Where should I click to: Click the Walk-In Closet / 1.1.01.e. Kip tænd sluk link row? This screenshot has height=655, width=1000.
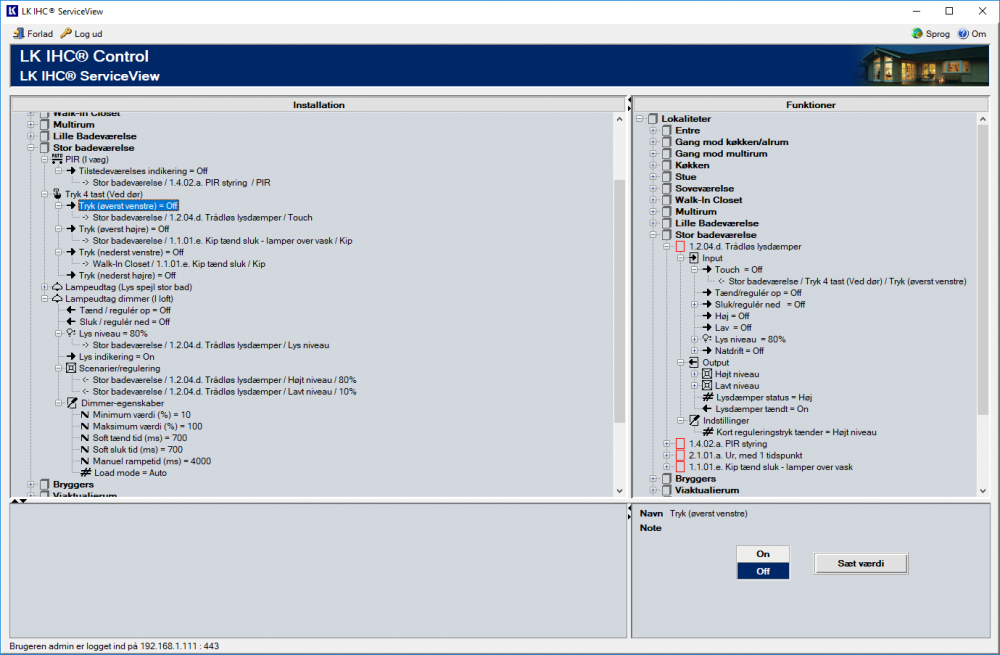(x=179, y=263)
